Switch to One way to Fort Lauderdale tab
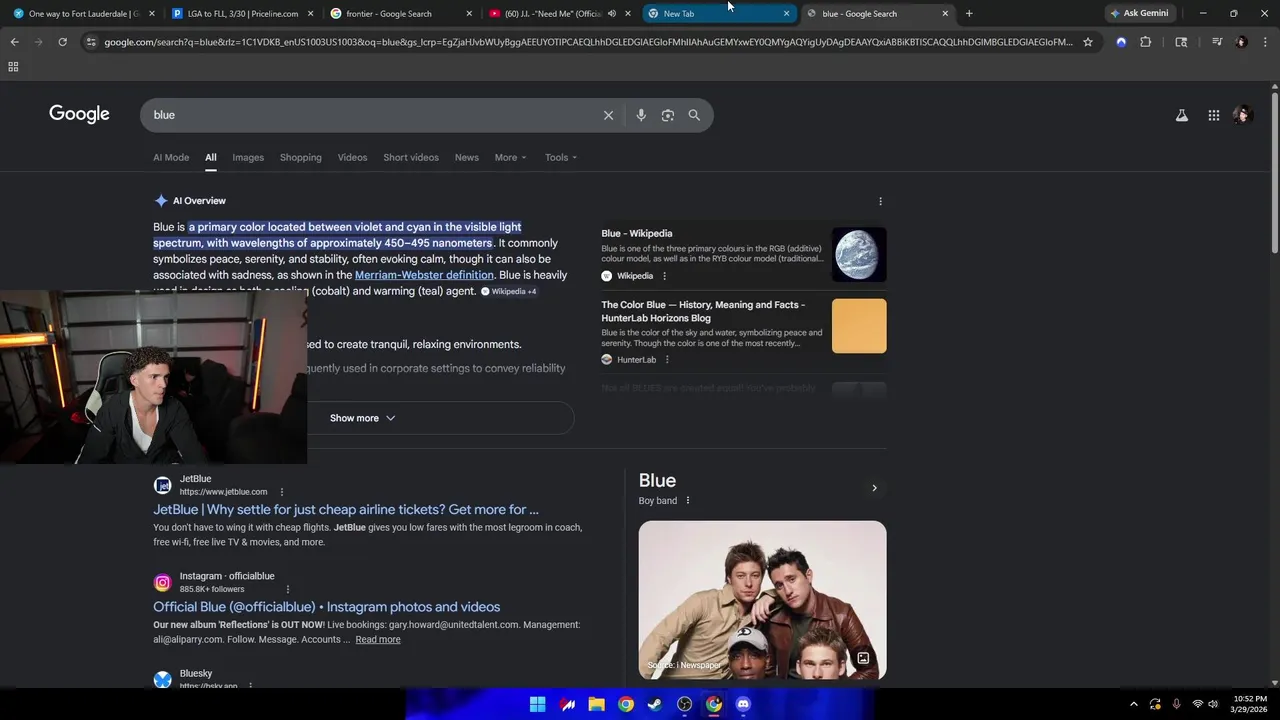The image size is (1280, 720). tap(85, 14)
